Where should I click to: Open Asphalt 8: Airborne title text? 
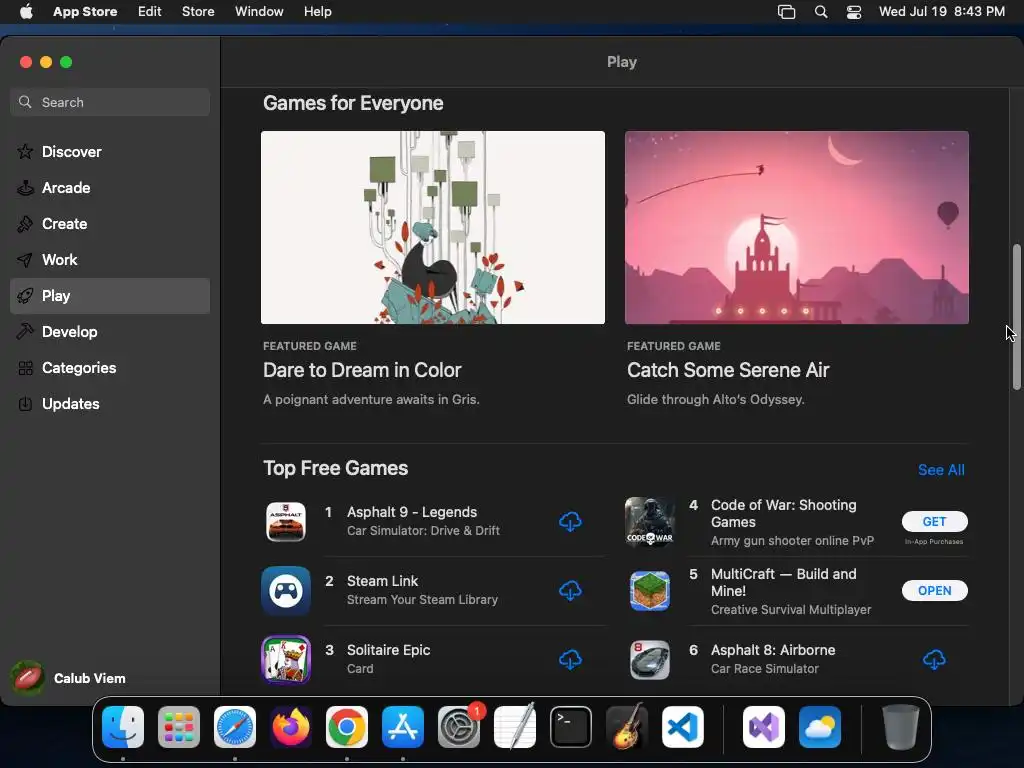point(773,650)
